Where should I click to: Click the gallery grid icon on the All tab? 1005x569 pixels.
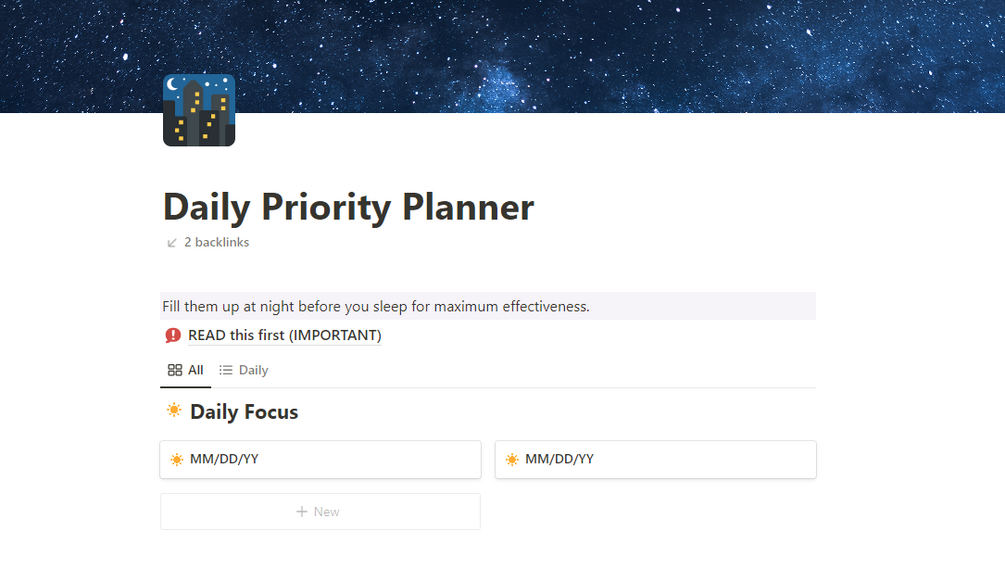coord(175,370)
